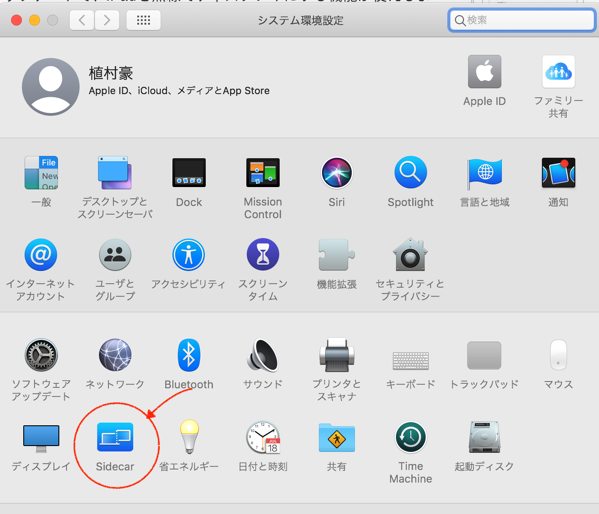Open インターネットアカウント preferences

pos(41,255)
